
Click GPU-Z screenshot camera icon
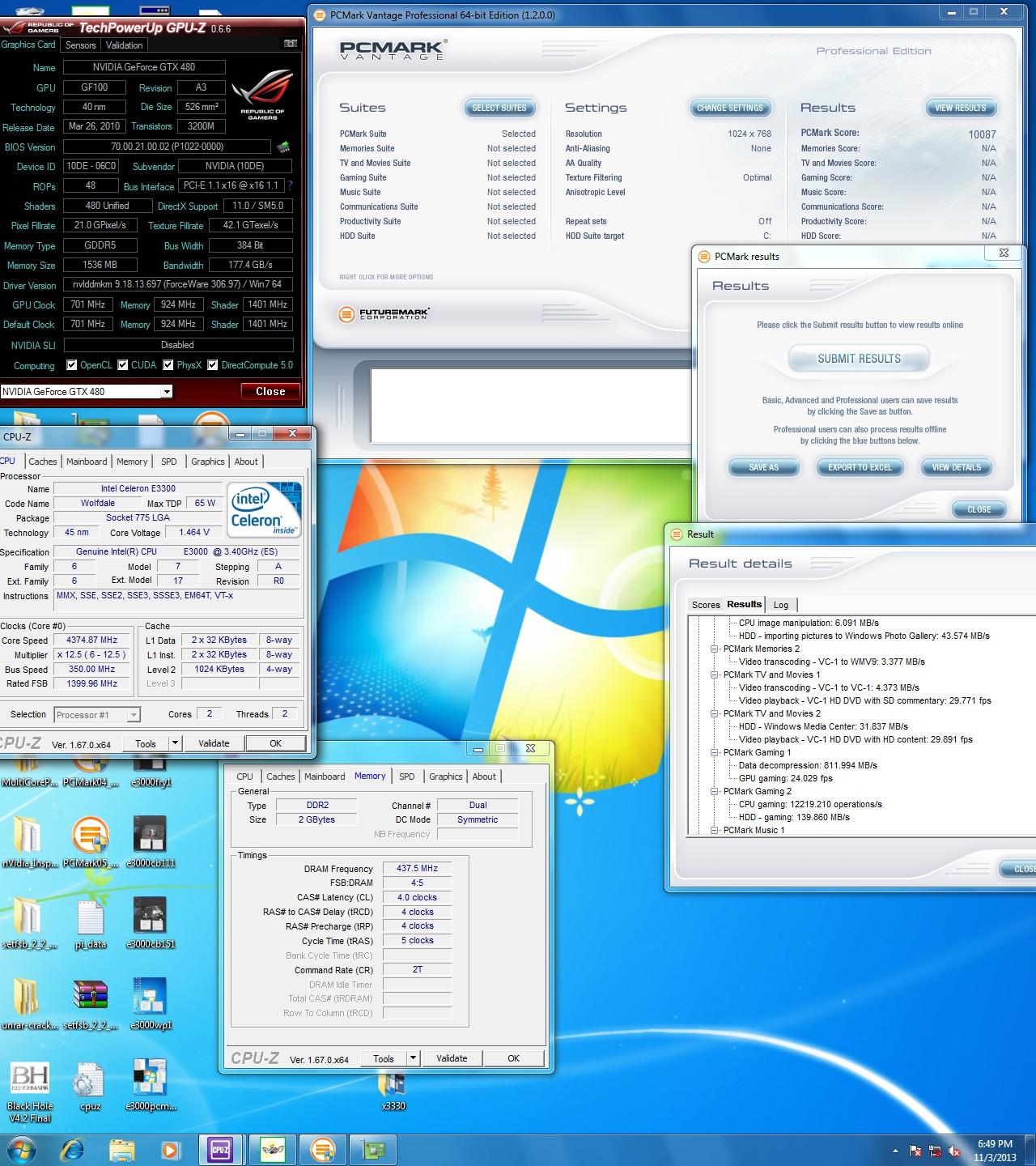(290, 44)
